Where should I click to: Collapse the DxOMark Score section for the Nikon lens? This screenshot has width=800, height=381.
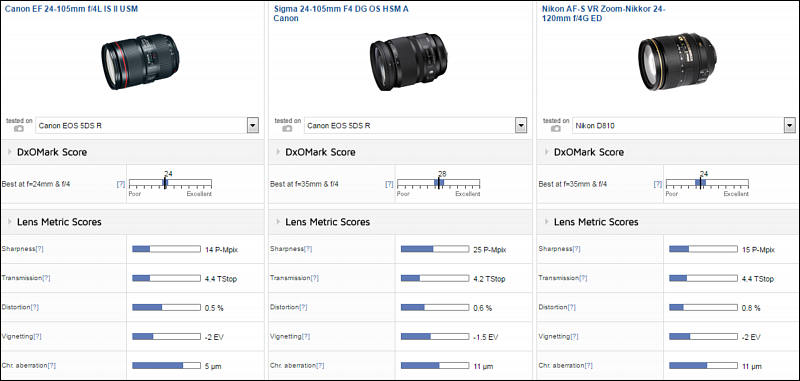tap(547, 152)
